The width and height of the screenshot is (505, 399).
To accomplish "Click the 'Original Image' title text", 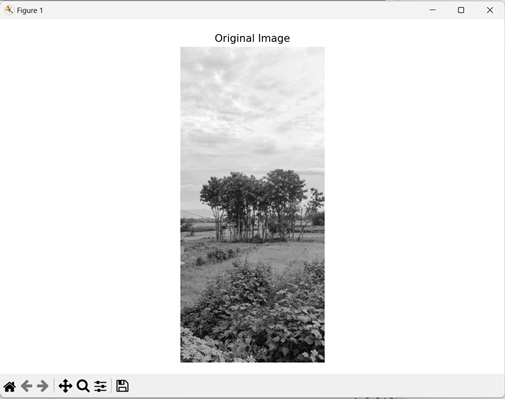I will pyautogui.click(x=252, y=38).
